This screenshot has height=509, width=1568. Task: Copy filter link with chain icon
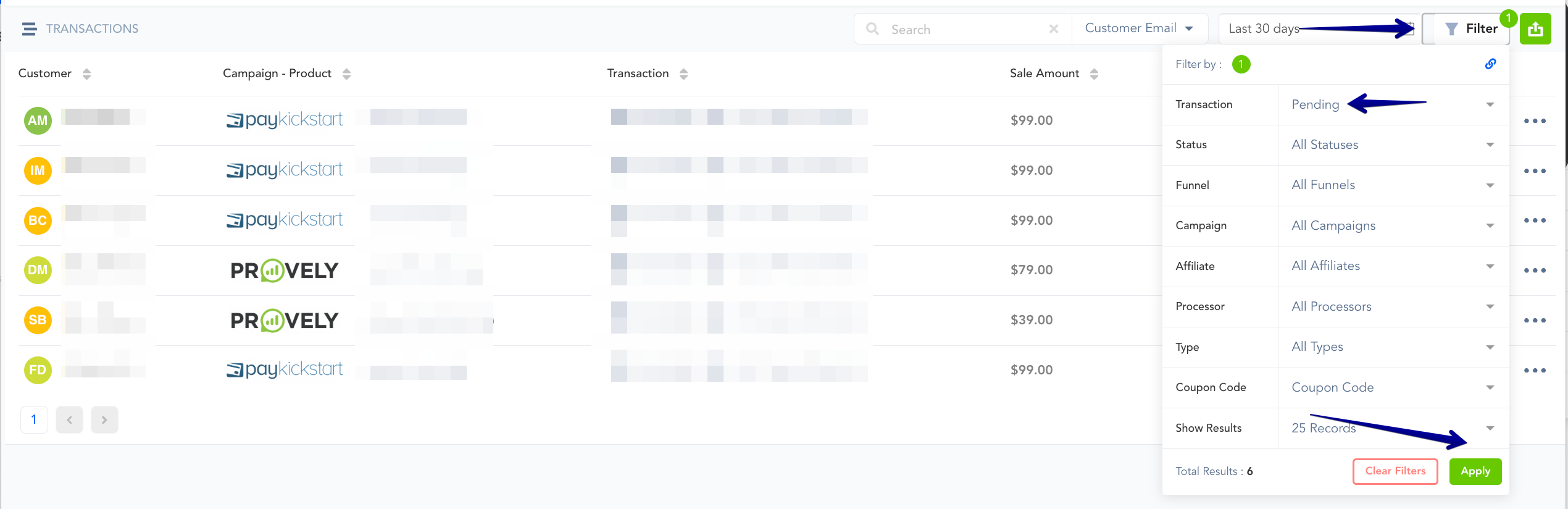coord(1490,64)
